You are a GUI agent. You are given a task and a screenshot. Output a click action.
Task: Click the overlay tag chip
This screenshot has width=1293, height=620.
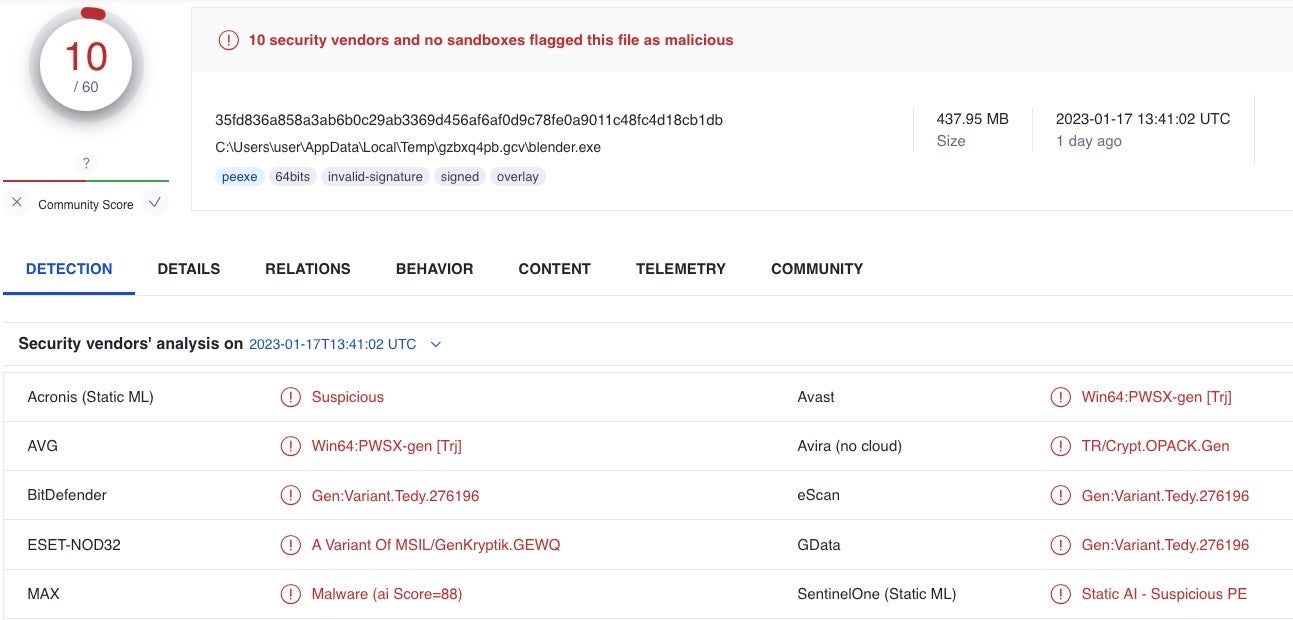pyautogui.click(x=517, y=177)
